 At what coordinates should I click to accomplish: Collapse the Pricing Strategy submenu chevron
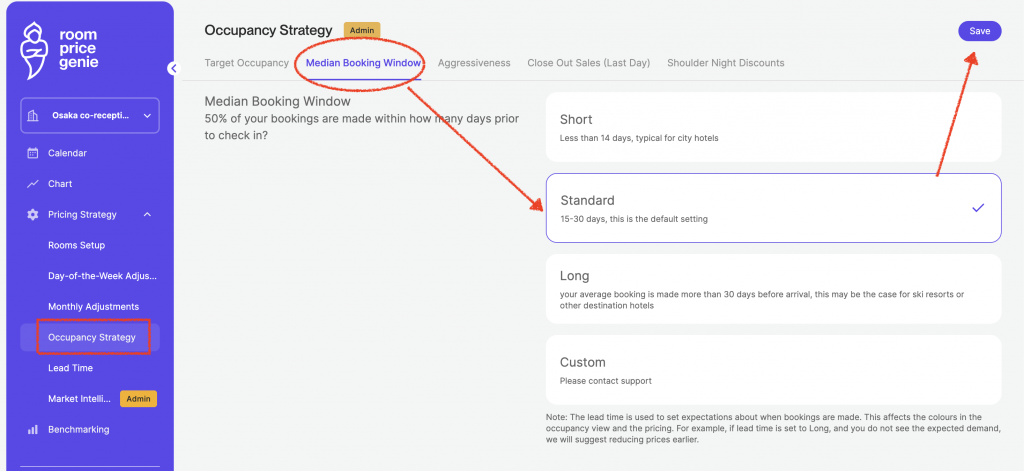148,215
